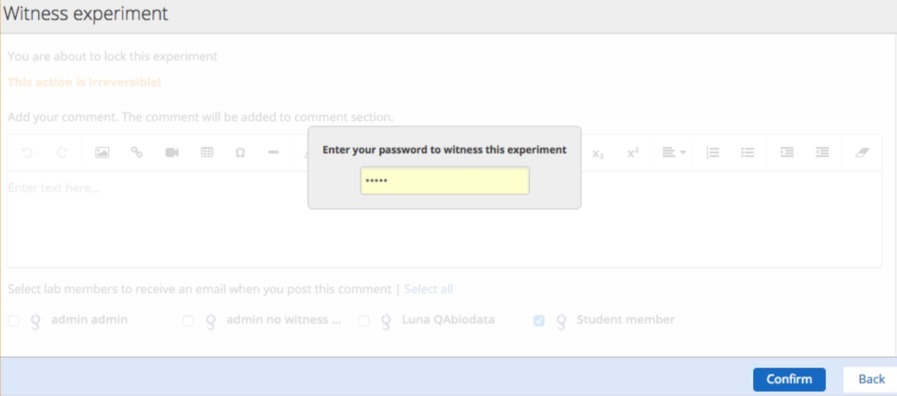
Task: Insert a link with the chain icon
Action: (x=137, y=152)
